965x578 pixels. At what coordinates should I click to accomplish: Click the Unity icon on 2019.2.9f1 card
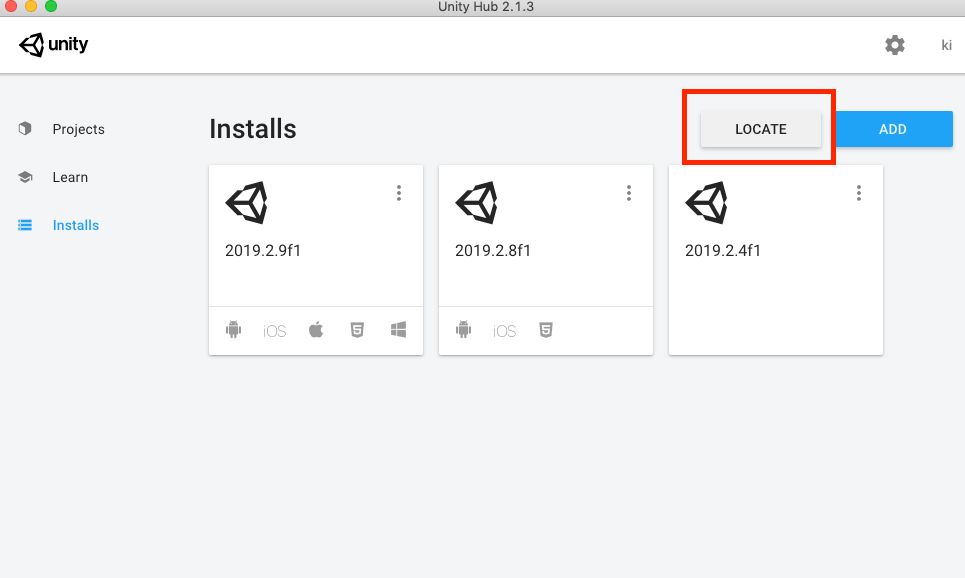point(247,203)
